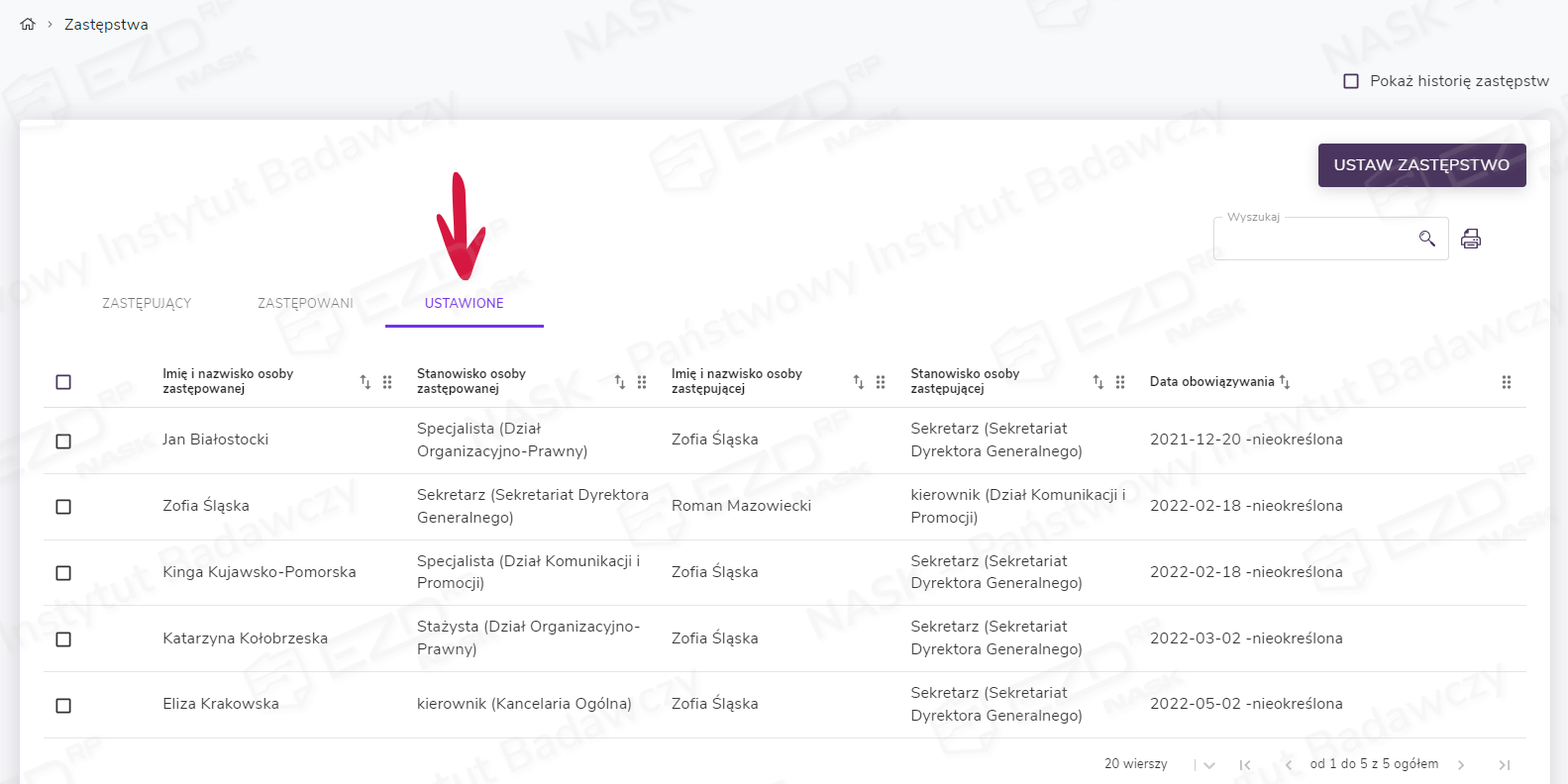Open column menu for Stanowisko osoby zastępowanej

642,382
